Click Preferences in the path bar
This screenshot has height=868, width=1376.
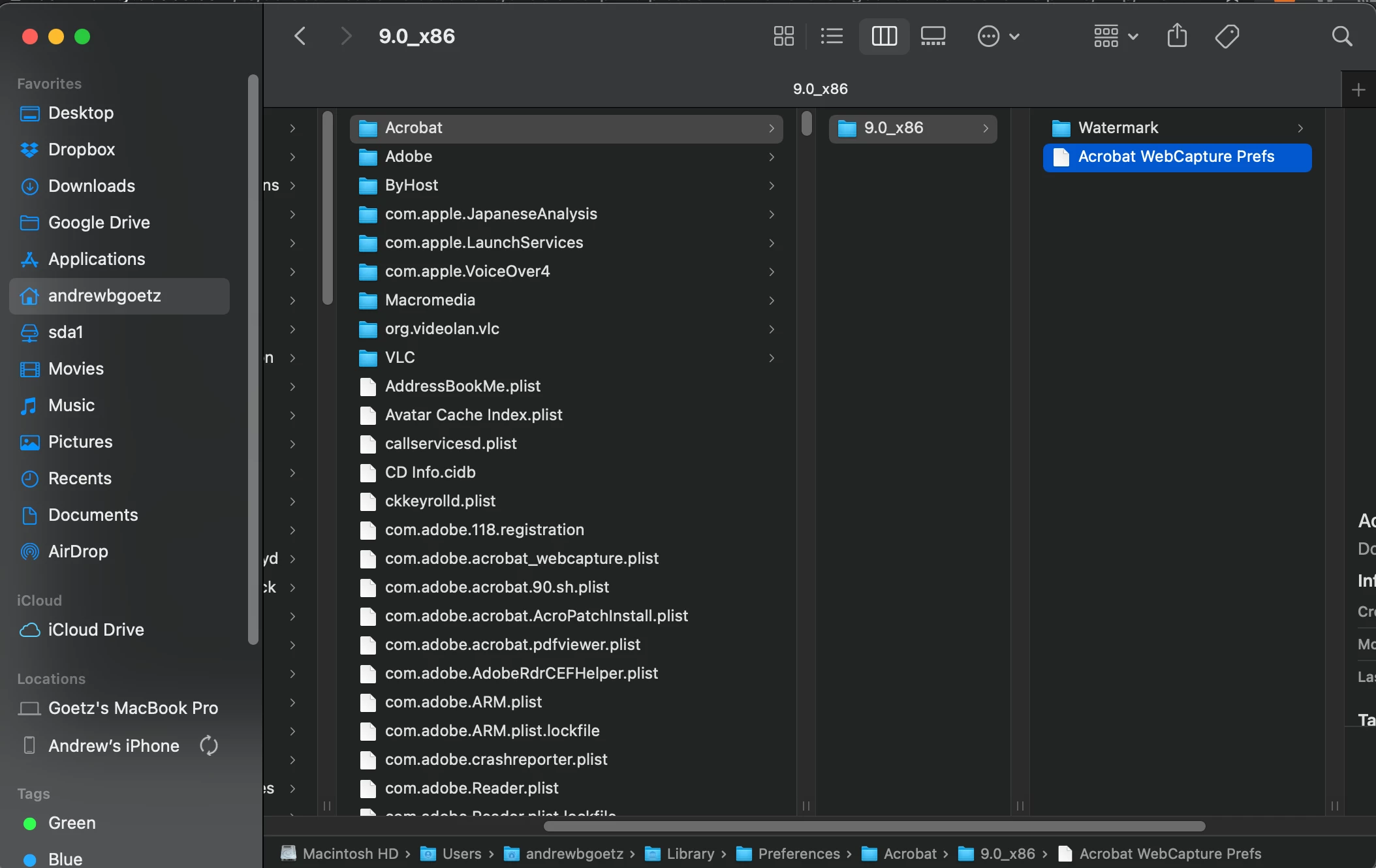pos(798,854)
